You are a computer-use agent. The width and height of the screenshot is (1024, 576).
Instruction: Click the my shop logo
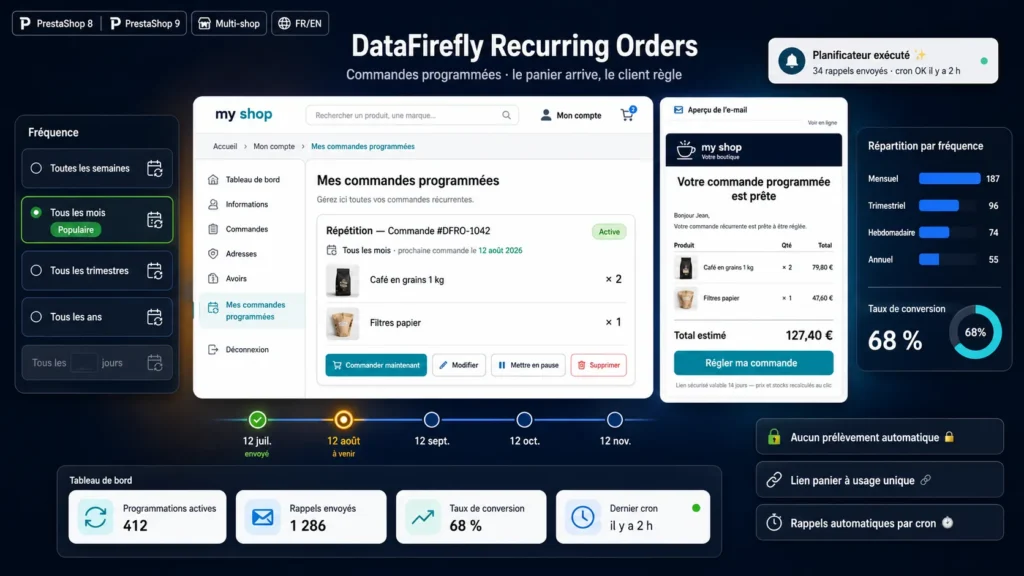pyautogui.click(x=244, y=114)
